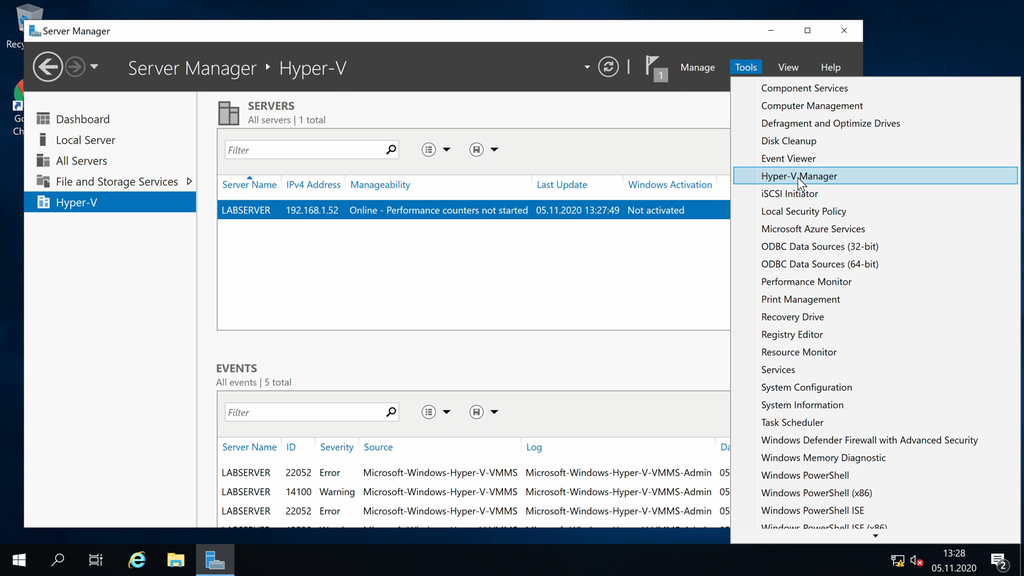Click the All Servers sidebar icon
Screen dimensions: 1024x576
click(41, 160)
